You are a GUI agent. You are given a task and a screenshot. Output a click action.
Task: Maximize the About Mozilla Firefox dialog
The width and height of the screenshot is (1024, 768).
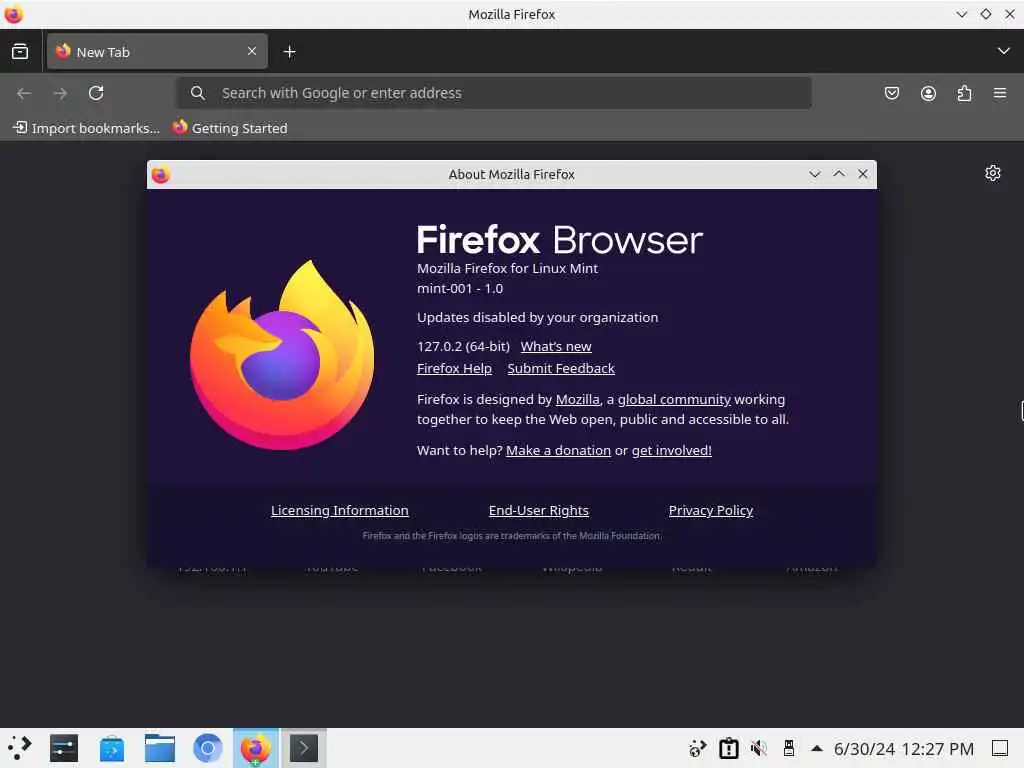point(839,174)
